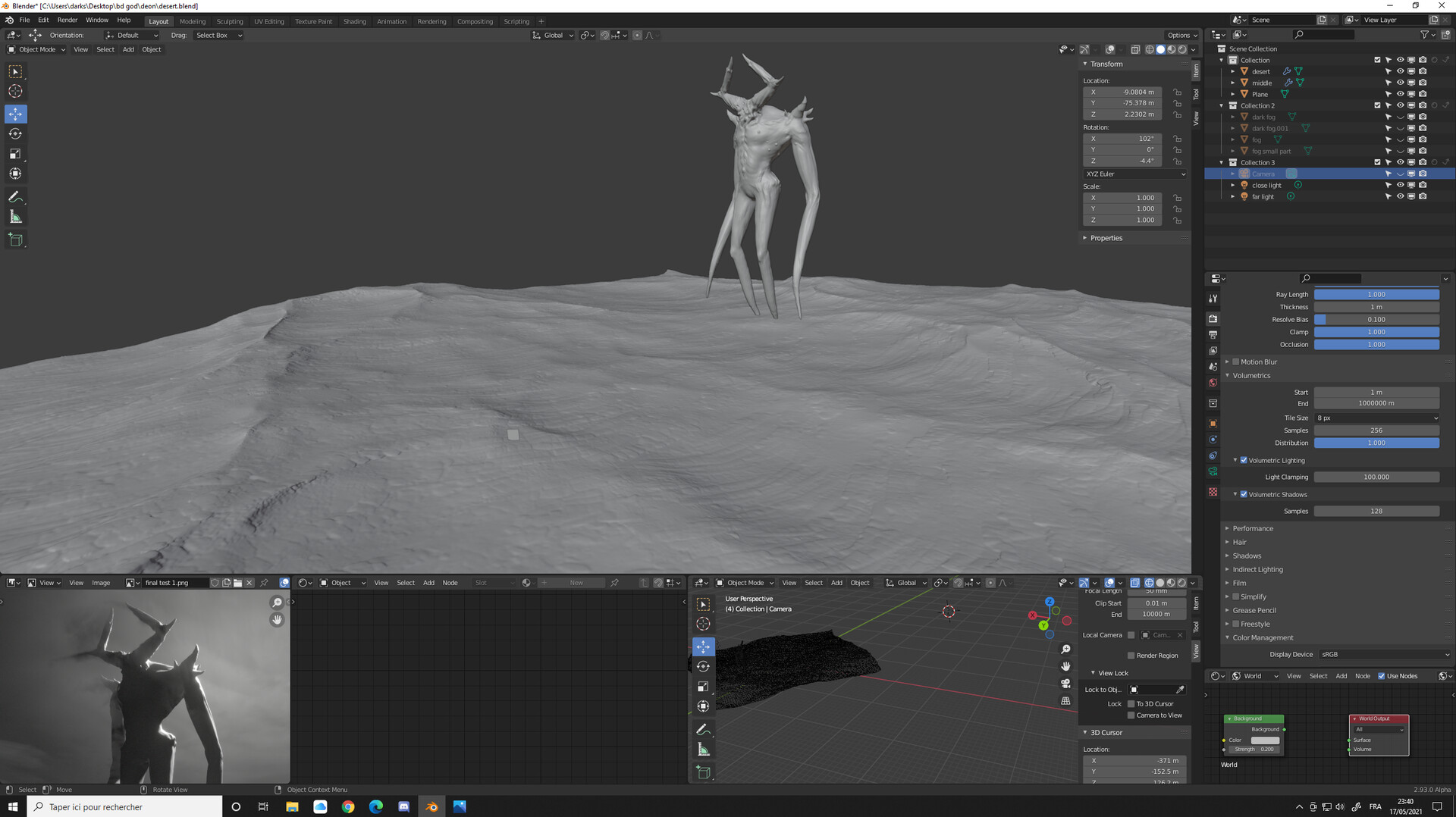Enable the Motion Blur checkbox
This screenshot has width=1456, height=817.
click(1236, 362)
